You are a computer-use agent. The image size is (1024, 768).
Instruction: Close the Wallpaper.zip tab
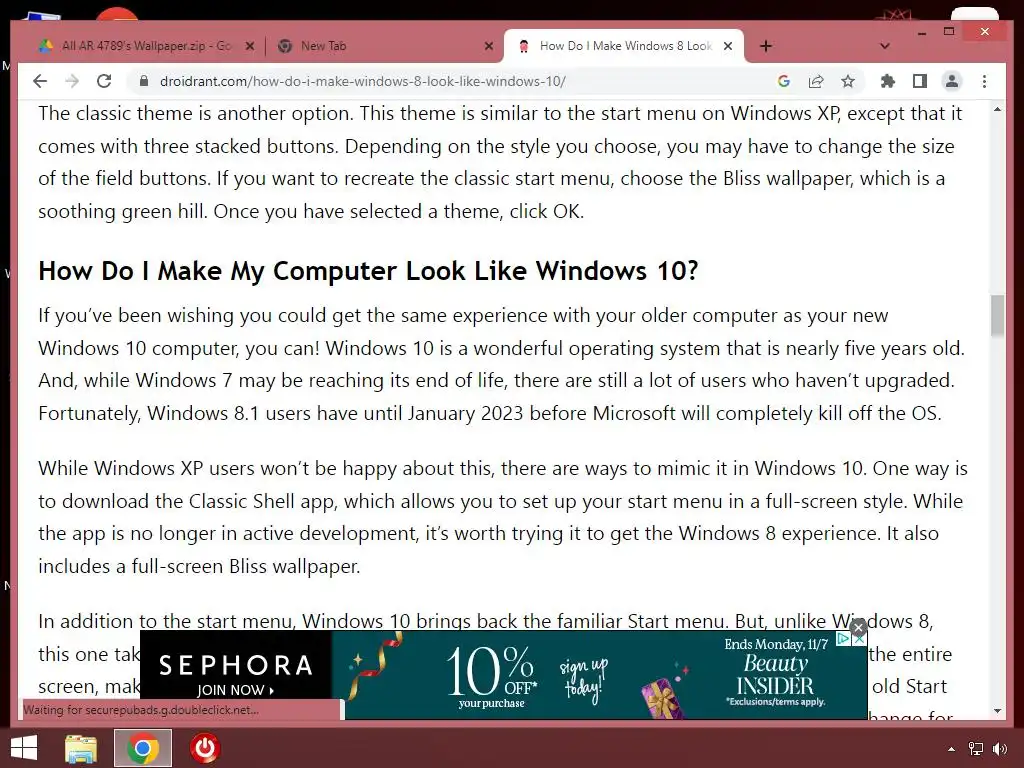pos(249,46)
